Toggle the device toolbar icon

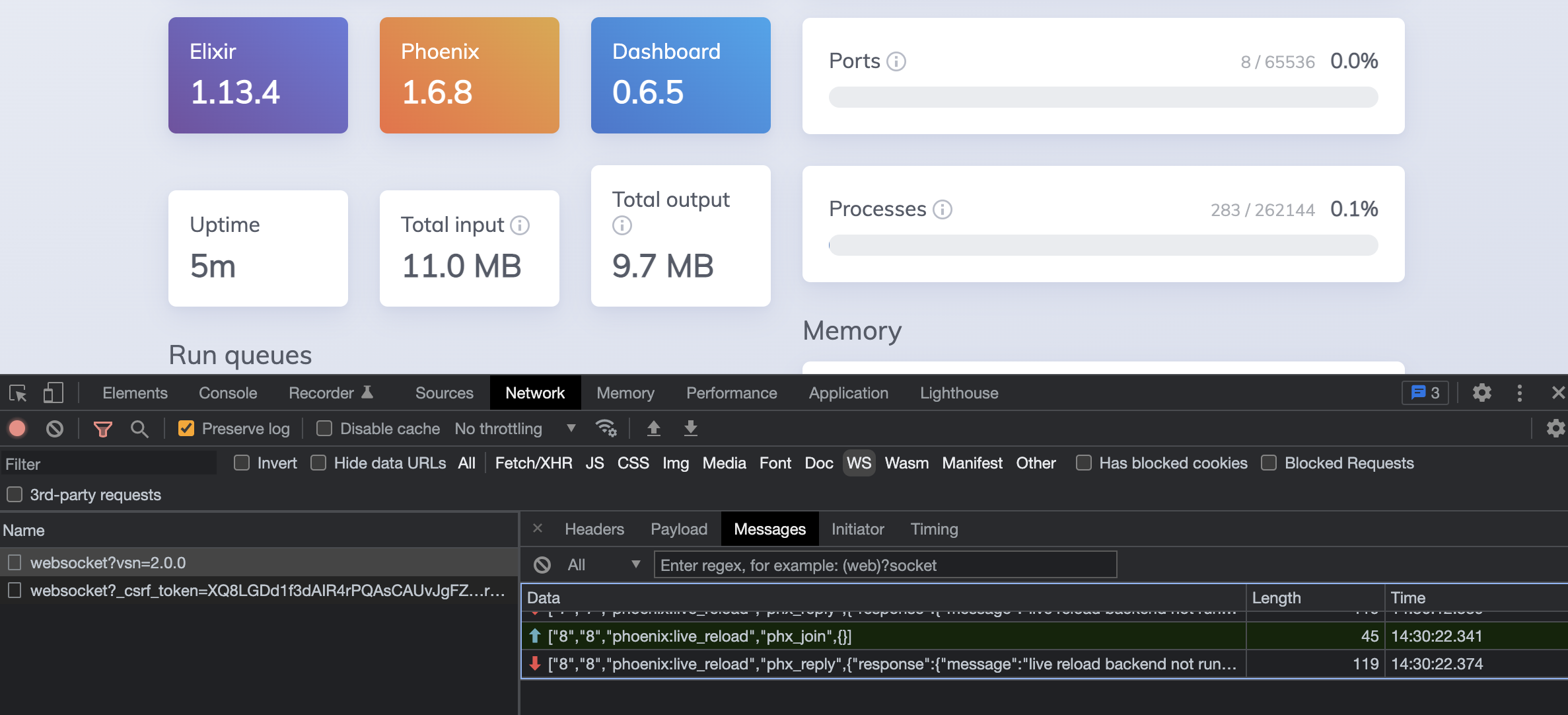click(x=53, y=393)
